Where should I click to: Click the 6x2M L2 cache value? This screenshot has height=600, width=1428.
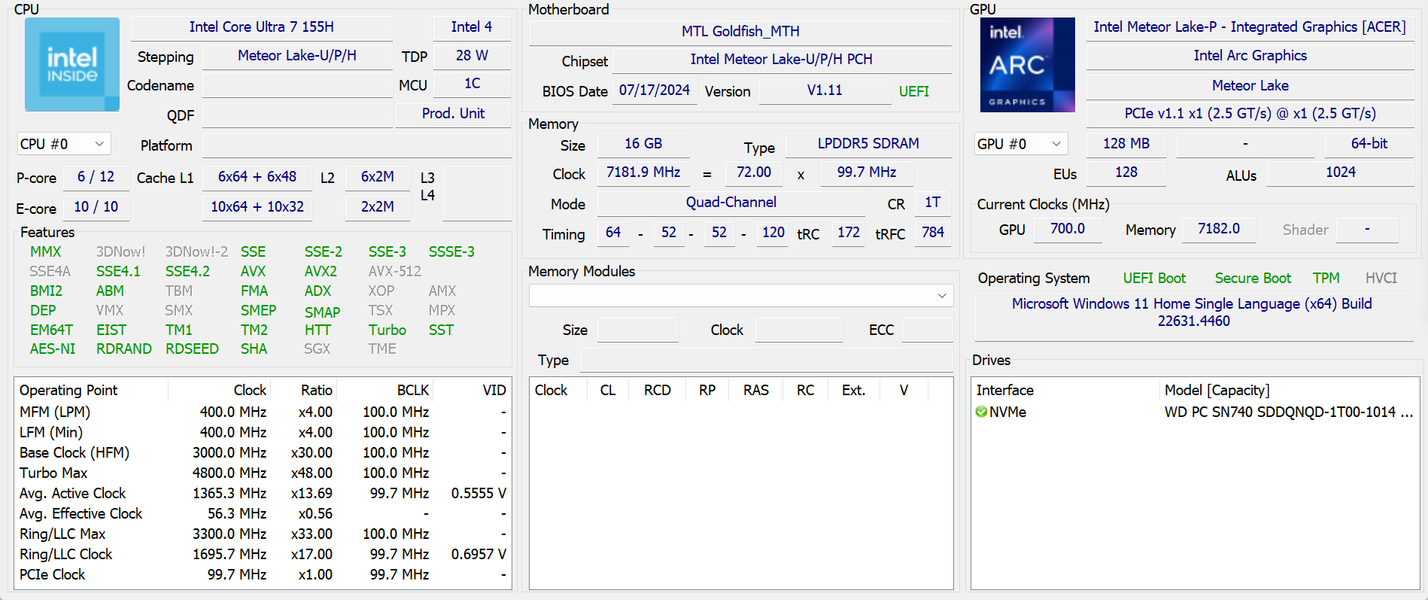(x=378, y=177)
